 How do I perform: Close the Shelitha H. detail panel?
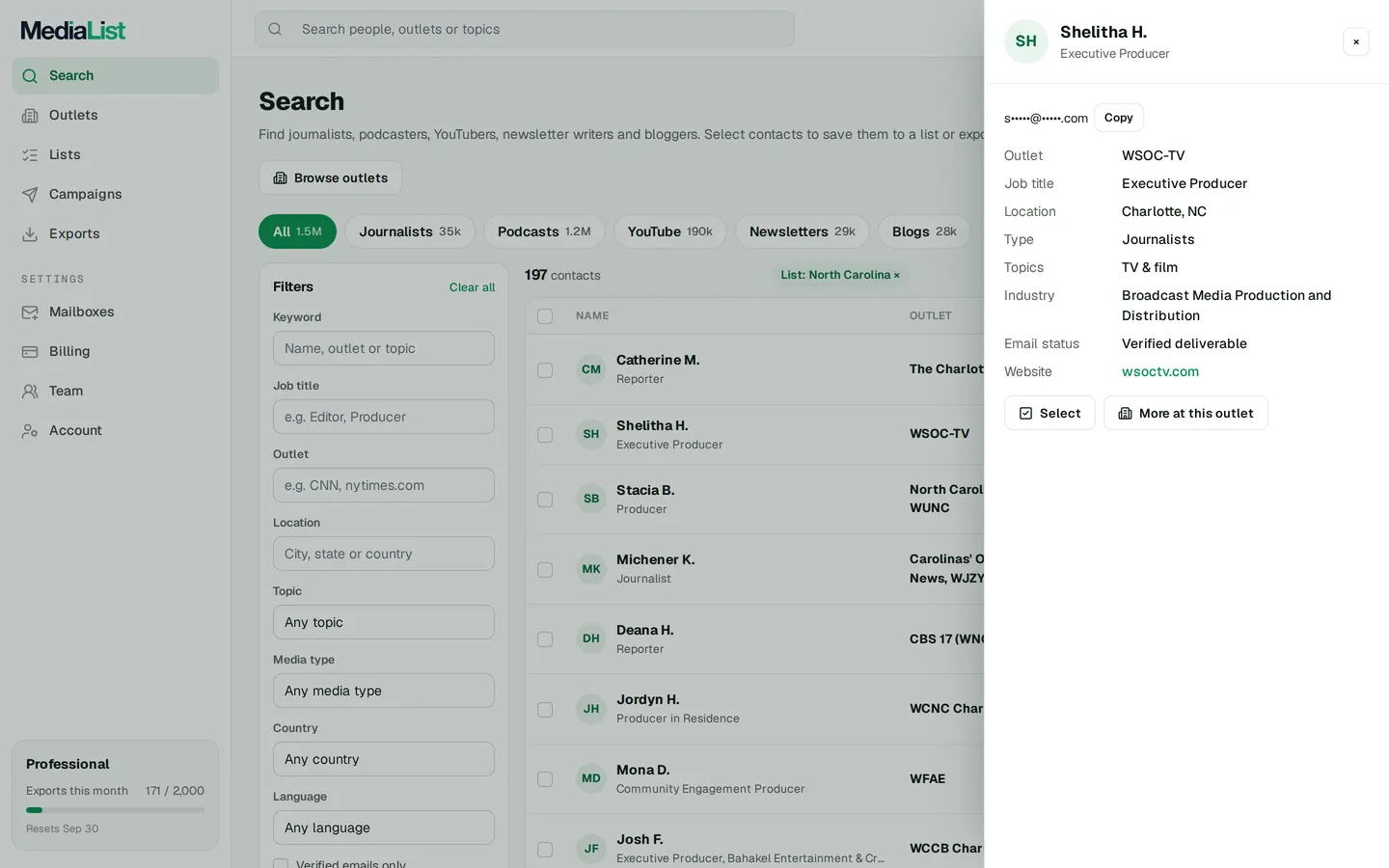1355,41
